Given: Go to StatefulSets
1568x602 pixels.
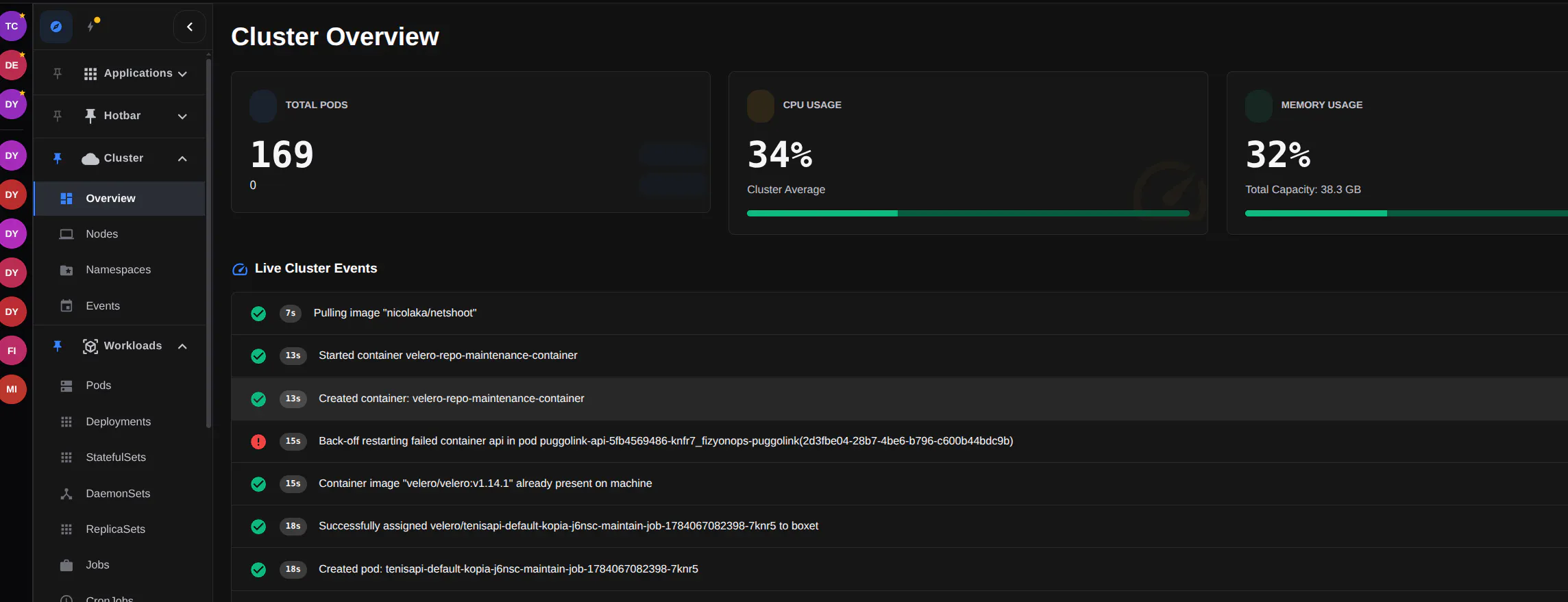Looking at the screenshot, I should tap(119, 457).
